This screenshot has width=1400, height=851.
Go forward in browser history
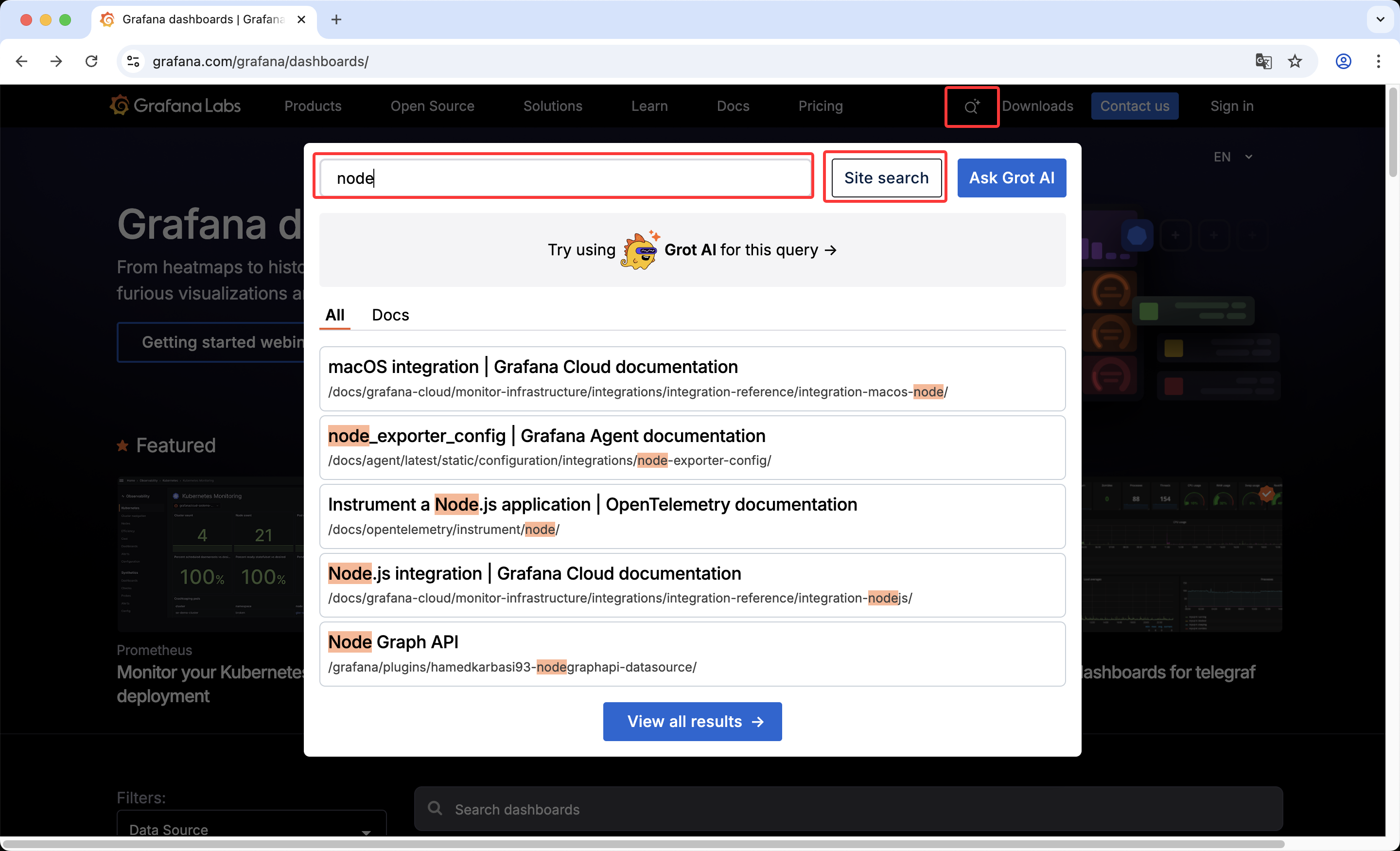tap(56, 61)
